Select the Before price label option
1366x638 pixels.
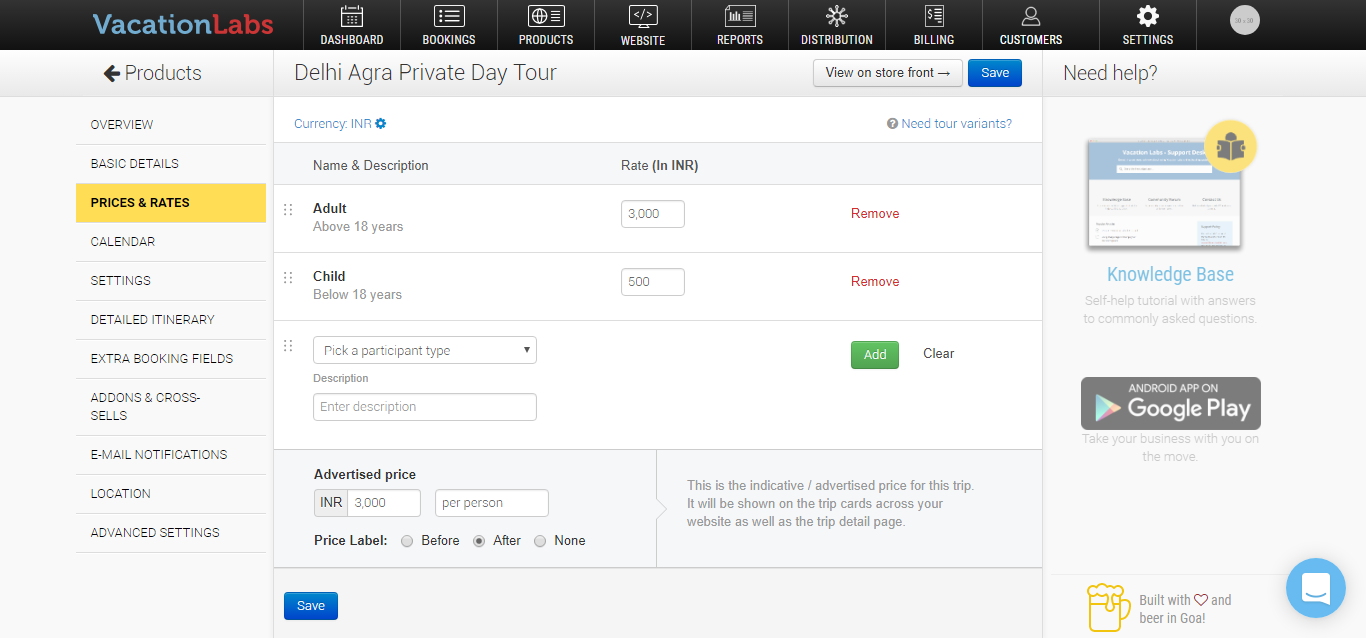[407, 541]
